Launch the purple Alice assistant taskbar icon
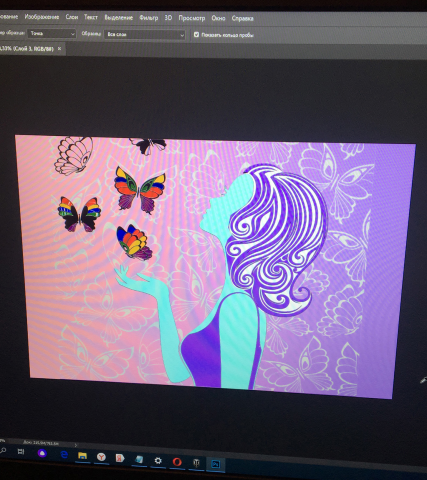 [42, 453]
